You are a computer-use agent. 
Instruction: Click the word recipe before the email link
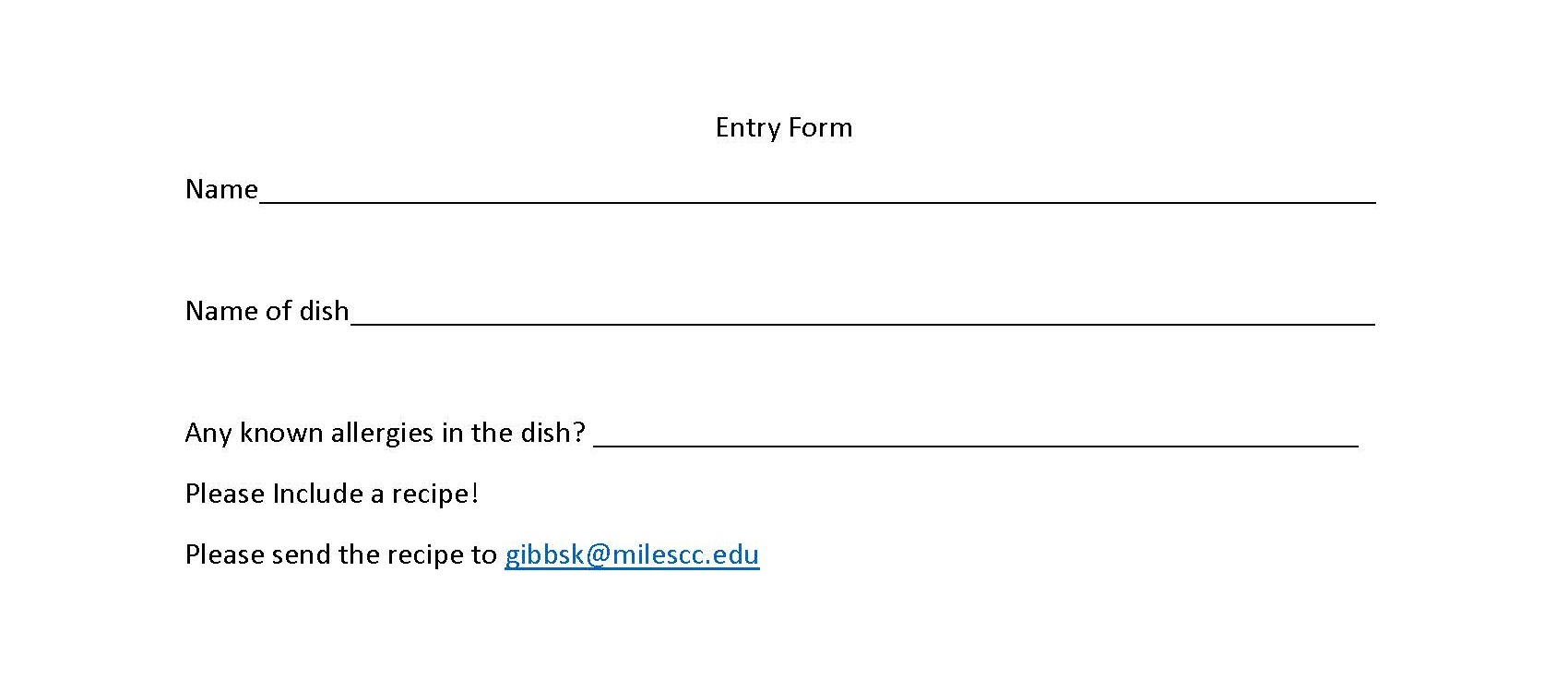pyautogui.click(x=424, y=554)
